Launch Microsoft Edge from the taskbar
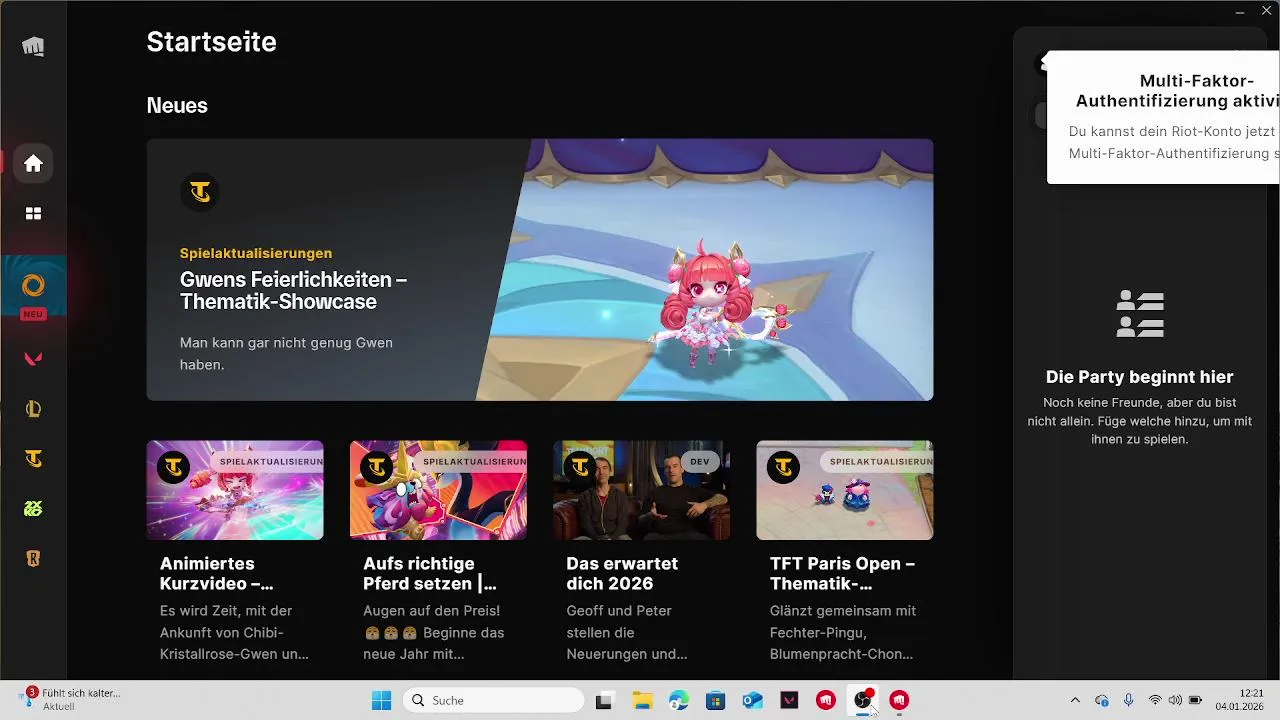The height and width of the screenshot is (720, 1280). [x=678, y=700]
